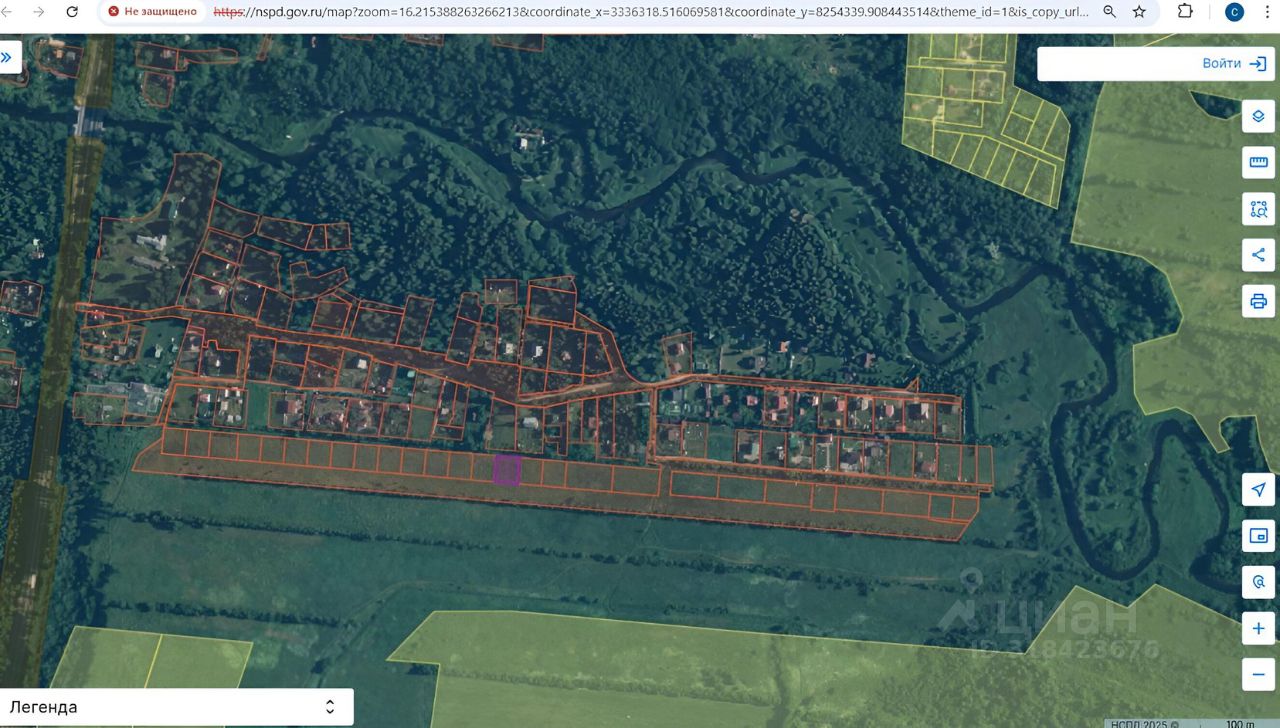The image size is (1280, 728).
Task: Click the rotation reset search icon
Action: tap(1258, 582)
